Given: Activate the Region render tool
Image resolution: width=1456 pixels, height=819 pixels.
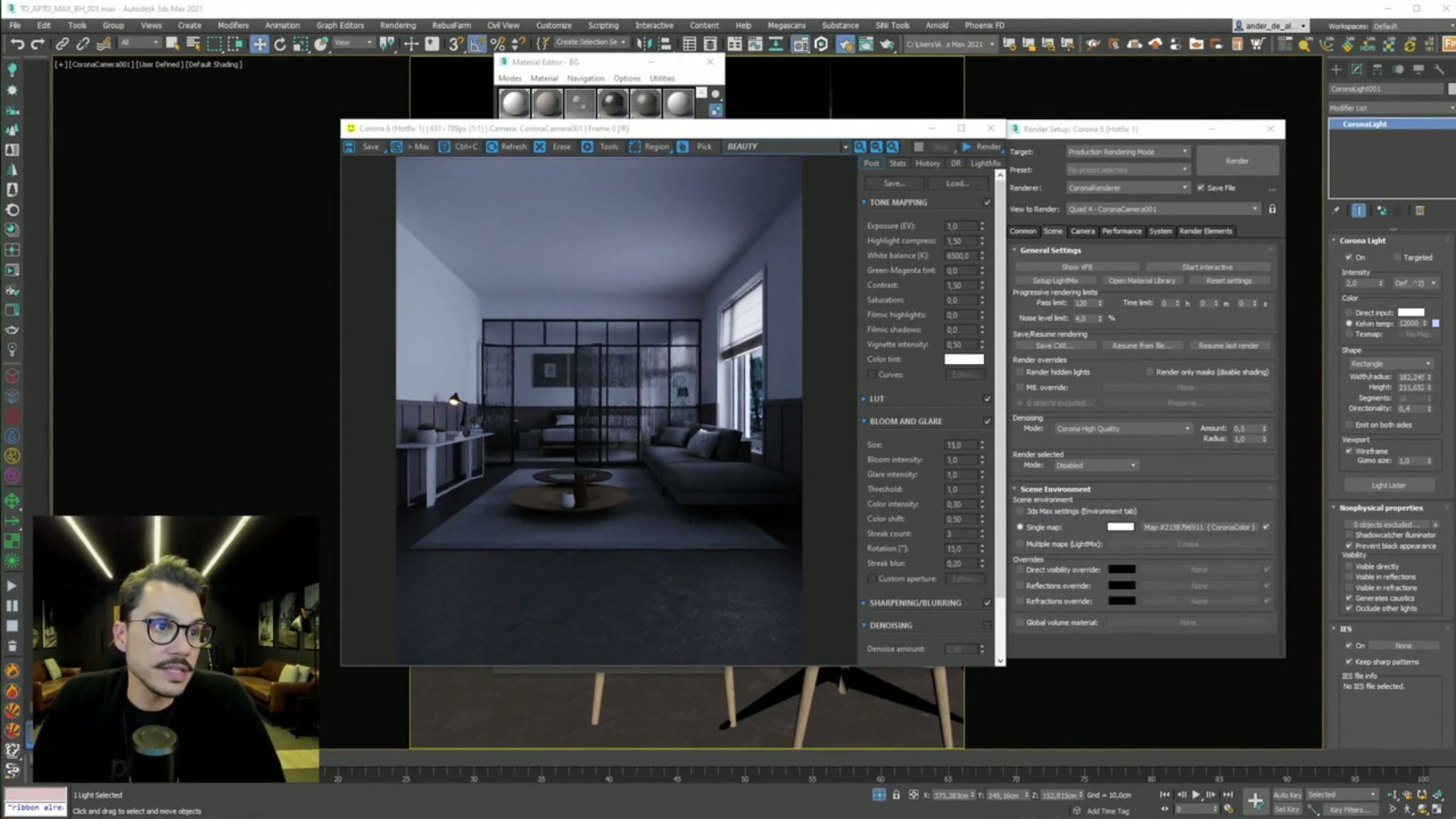Looking at the screenshot, I should tap(635, 146).
